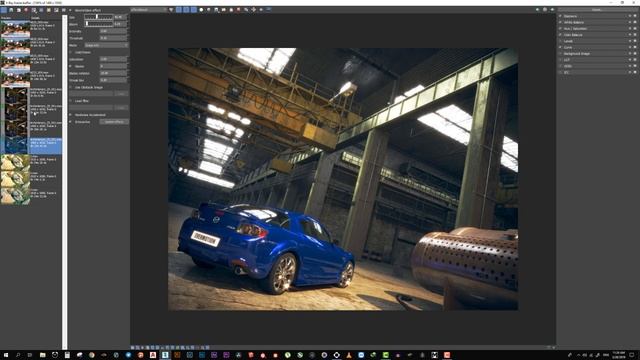Click the red clear image icon in VFB toolbar
Viewport: 640px width, 360px height.
coord(238,9)
